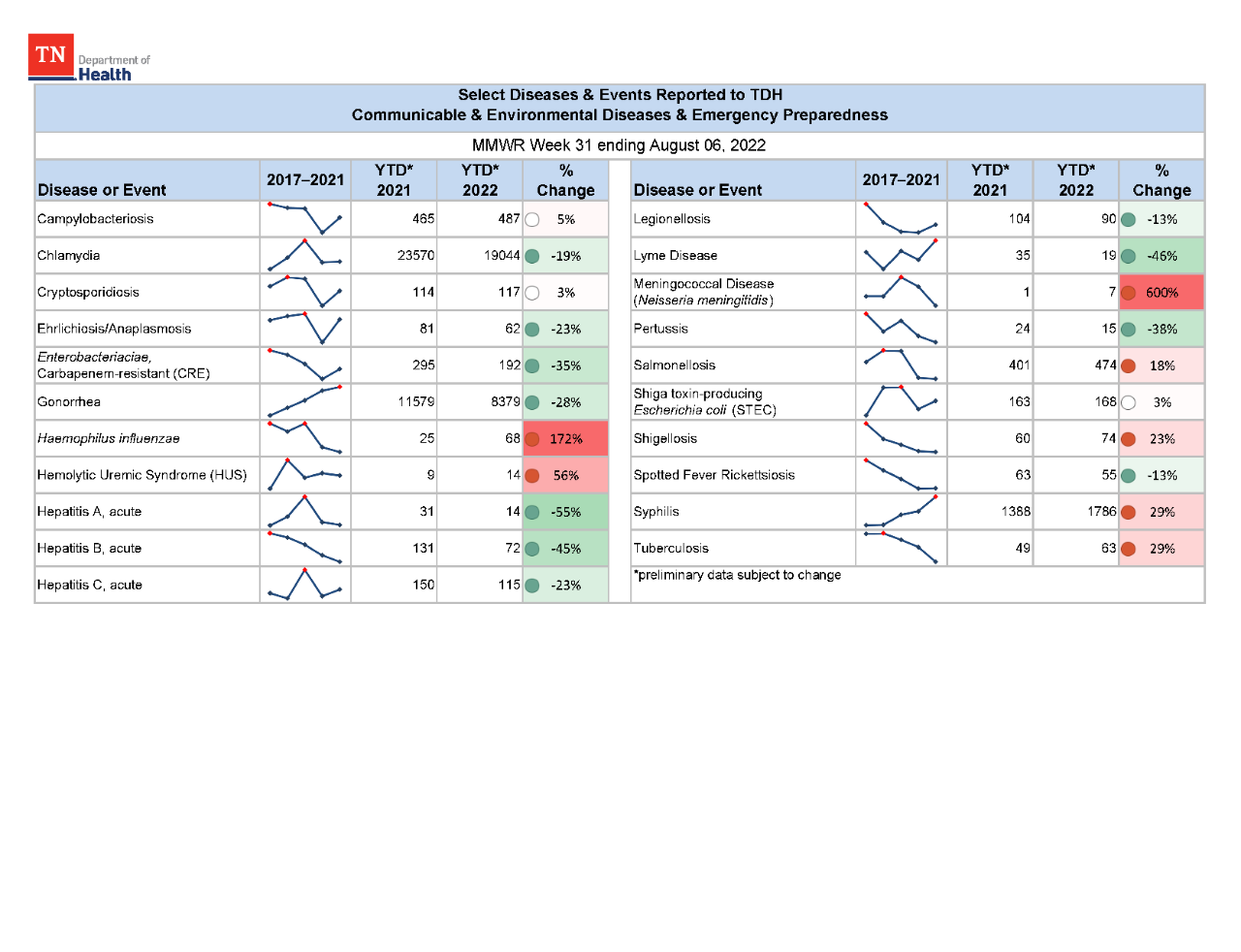Click the subtitle "Communicable & Environmental Diseases & Emergency Preparedness"
The image size is (1241, 952).
pyautogui.click(x=620, y=115)
